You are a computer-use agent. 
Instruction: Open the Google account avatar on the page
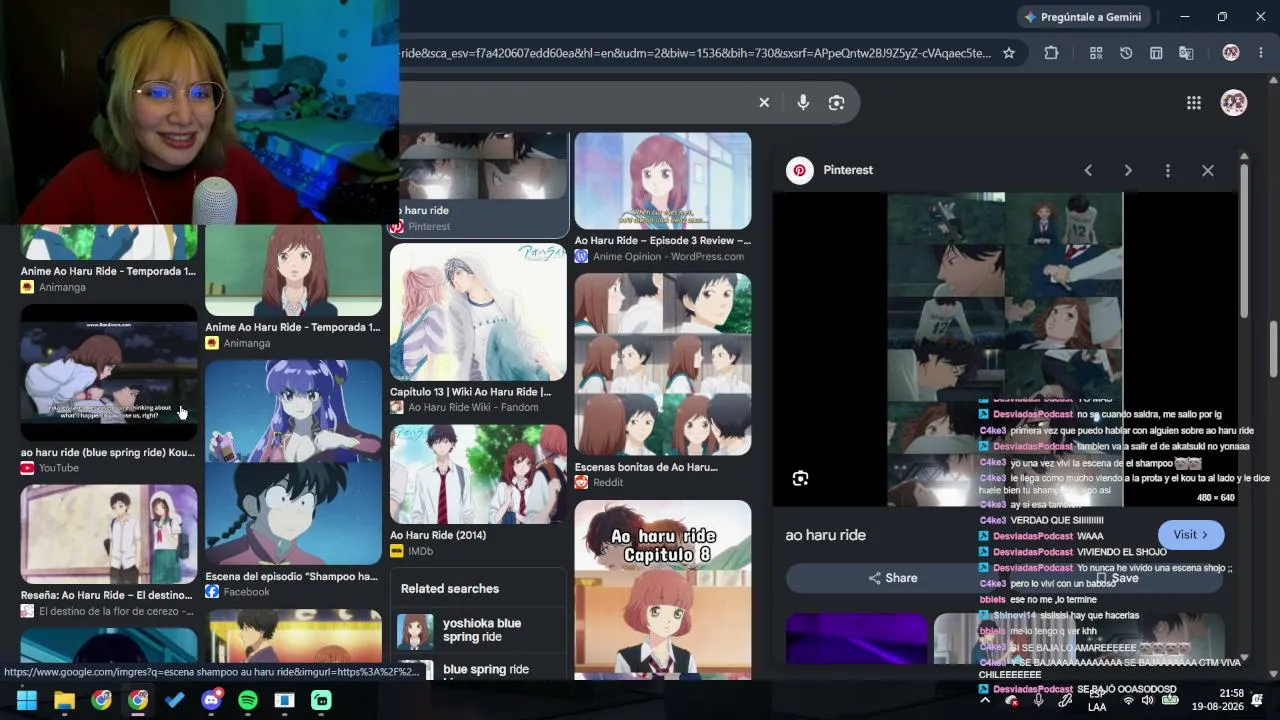(1233, 102)
